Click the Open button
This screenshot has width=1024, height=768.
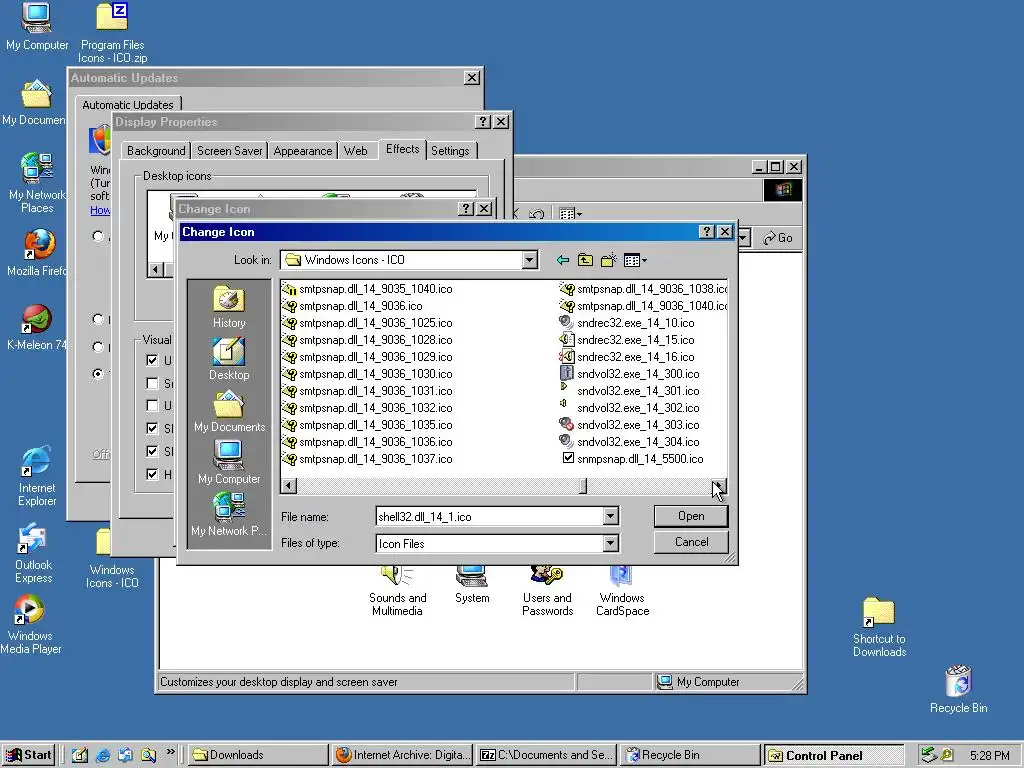tap(691, 516)
